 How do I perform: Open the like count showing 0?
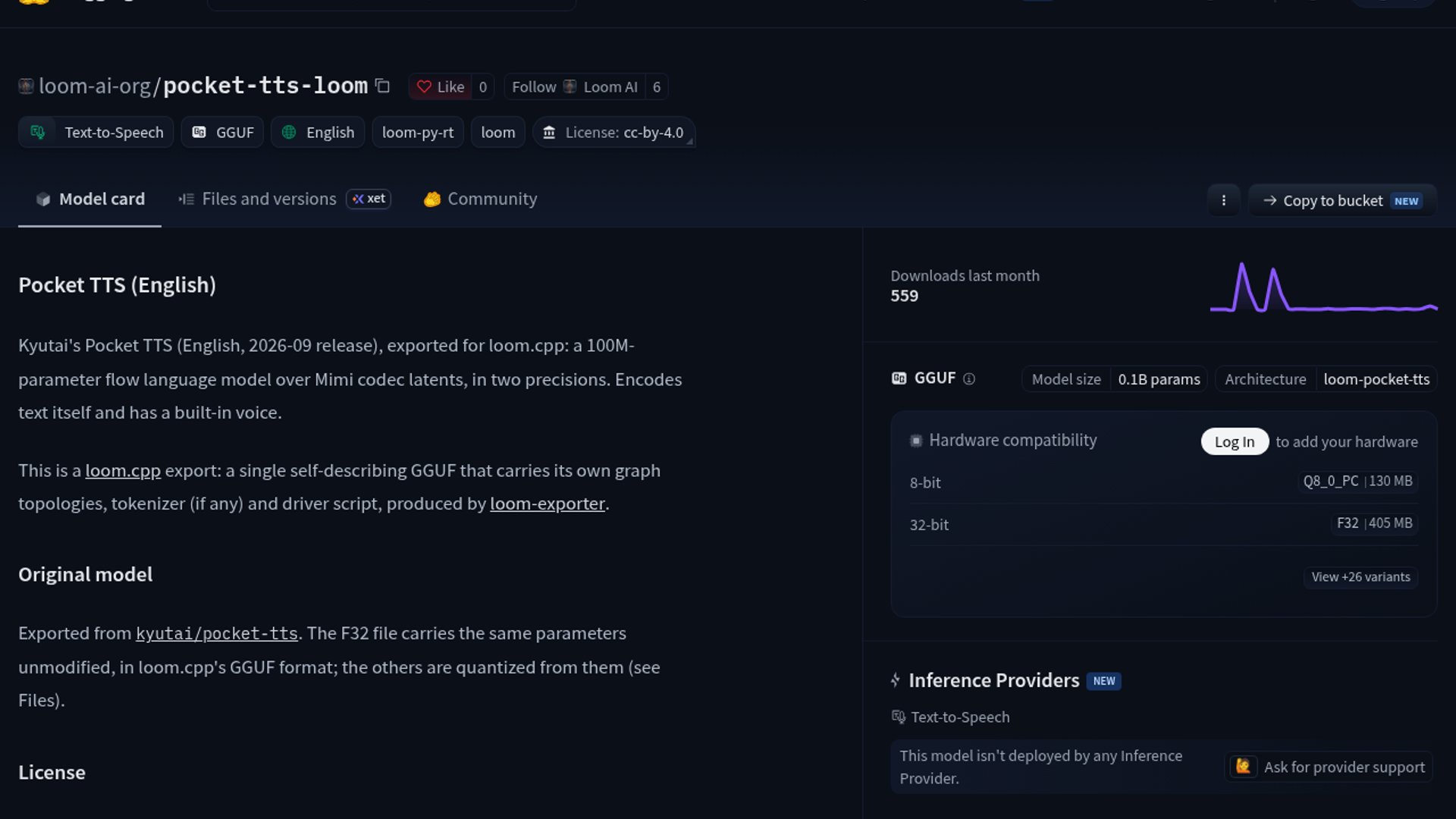click(483, 86)
